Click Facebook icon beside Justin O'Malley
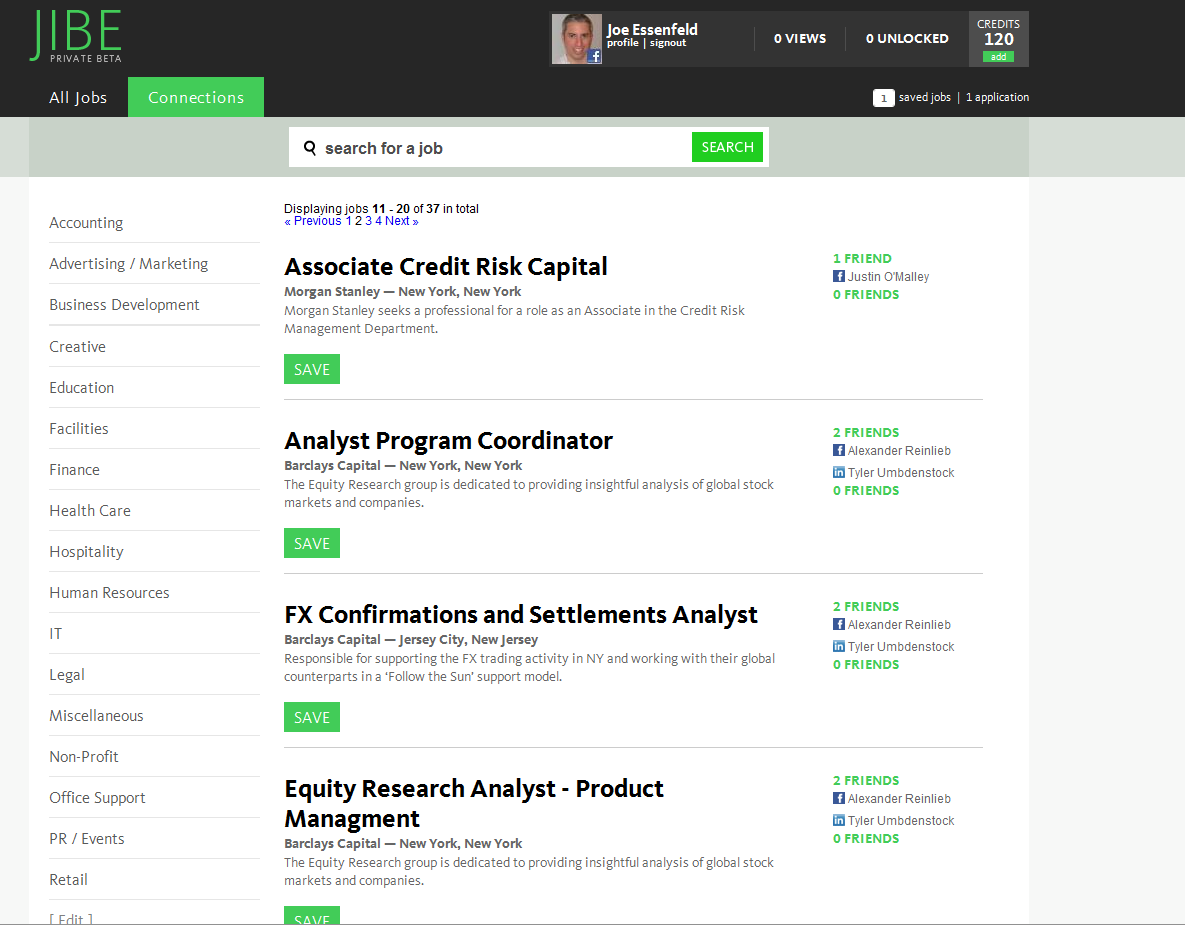Viewport: 1185px width, 925px height. tap(839, 277)
